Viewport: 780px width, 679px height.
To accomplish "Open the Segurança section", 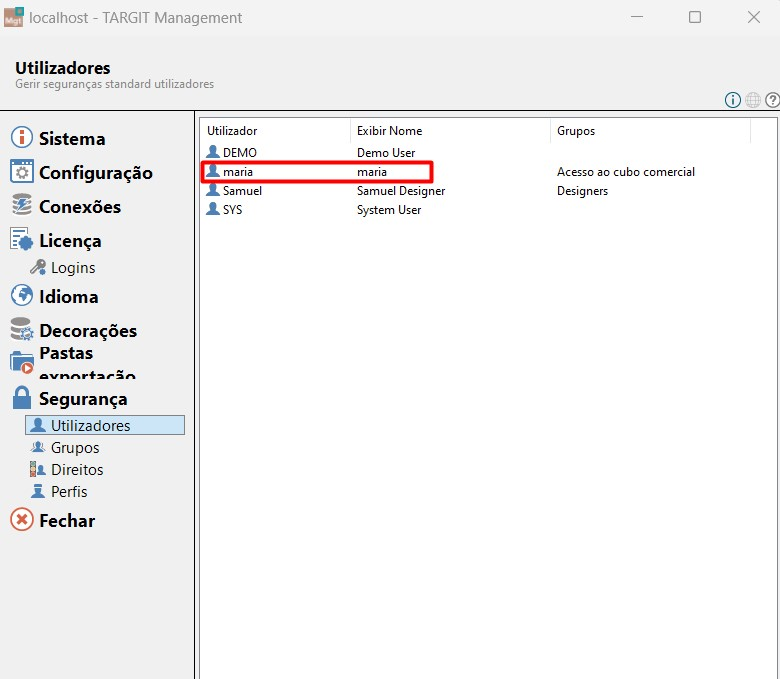I will [x=83, y=399].
